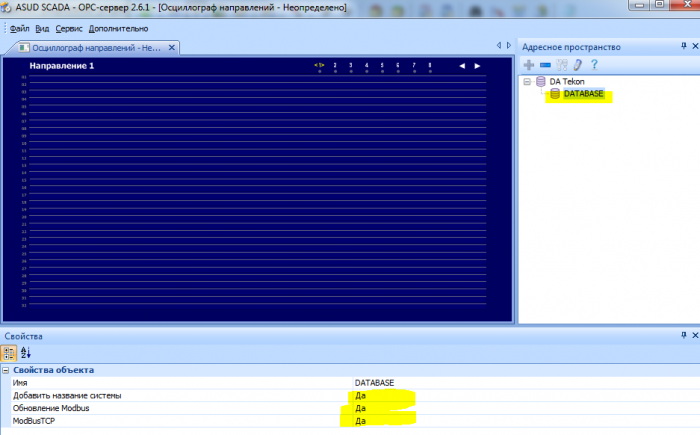The height and width of the screenshot is (435, 700).
Task: Collapse the Свойства объекта group
Action: click(x=6, y=370)
